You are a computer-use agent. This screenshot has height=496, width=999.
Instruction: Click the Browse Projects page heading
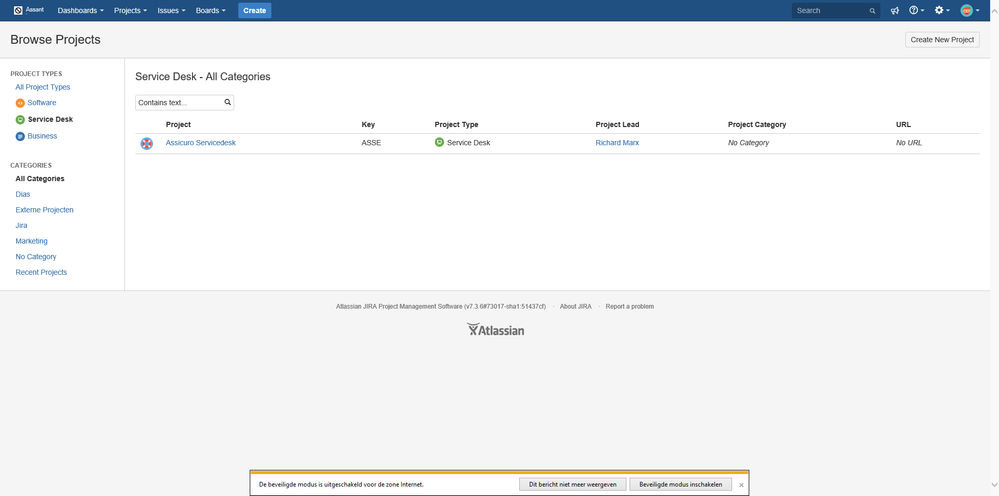(55, 39)
